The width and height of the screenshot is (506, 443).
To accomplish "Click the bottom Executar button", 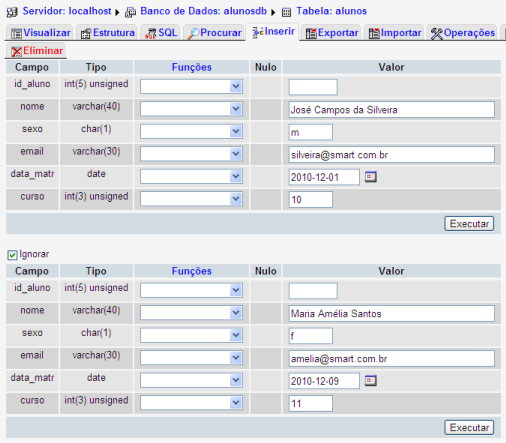I will [x=469, y=427].
